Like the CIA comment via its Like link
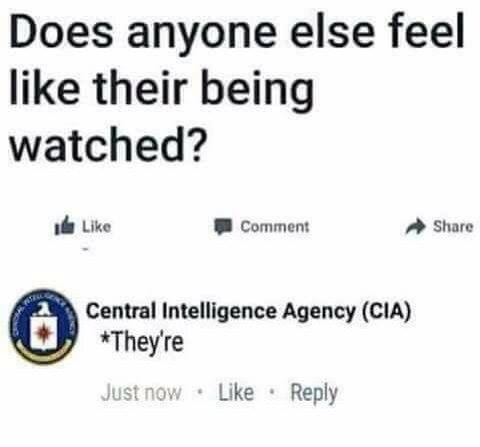The height and width of the screenshot is (447, 480). click(236, 392)
